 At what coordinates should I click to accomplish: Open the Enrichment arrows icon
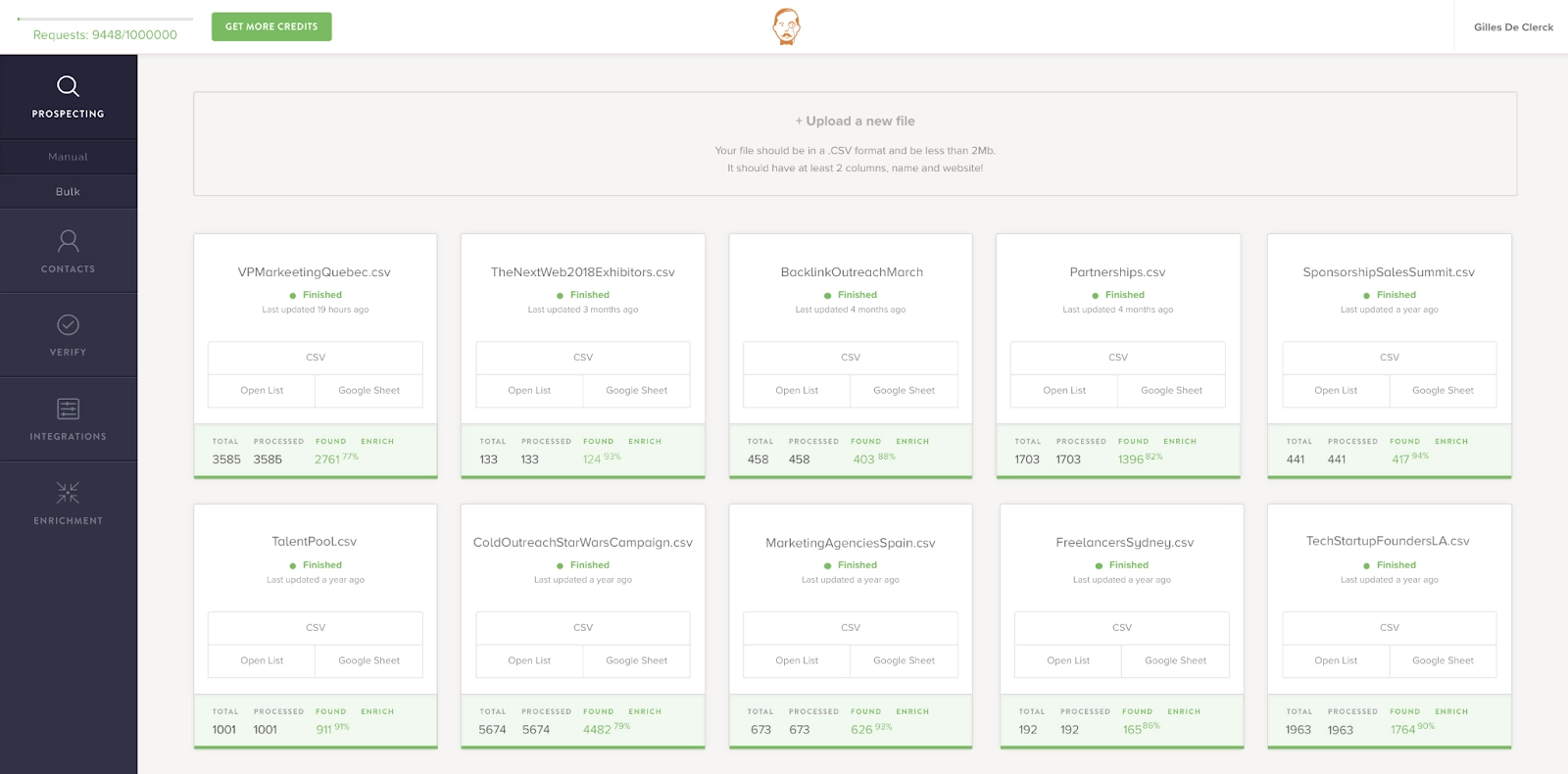pos(68,493)
